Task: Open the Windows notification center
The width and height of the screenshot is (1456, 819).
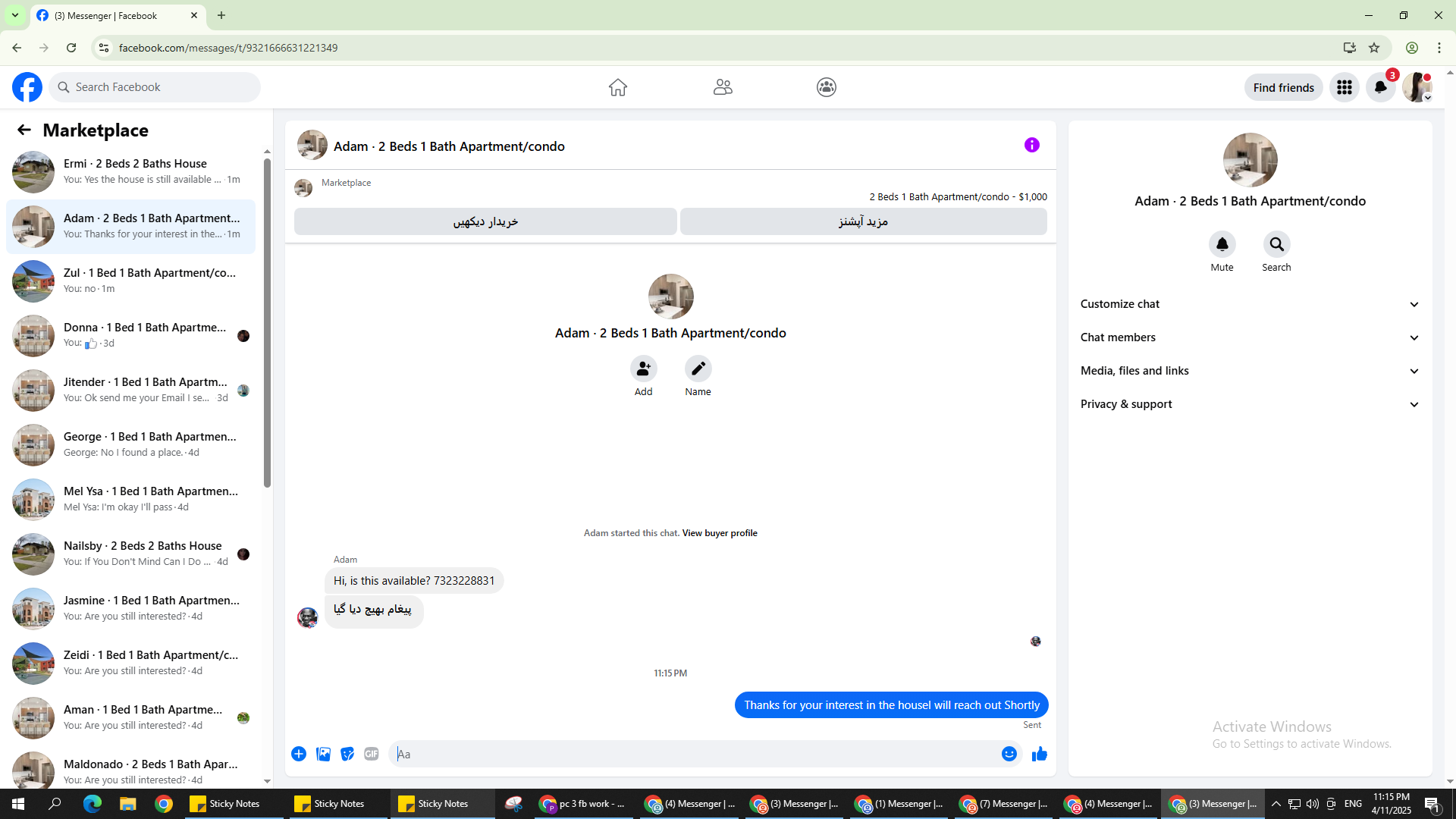Action: 1432,804
